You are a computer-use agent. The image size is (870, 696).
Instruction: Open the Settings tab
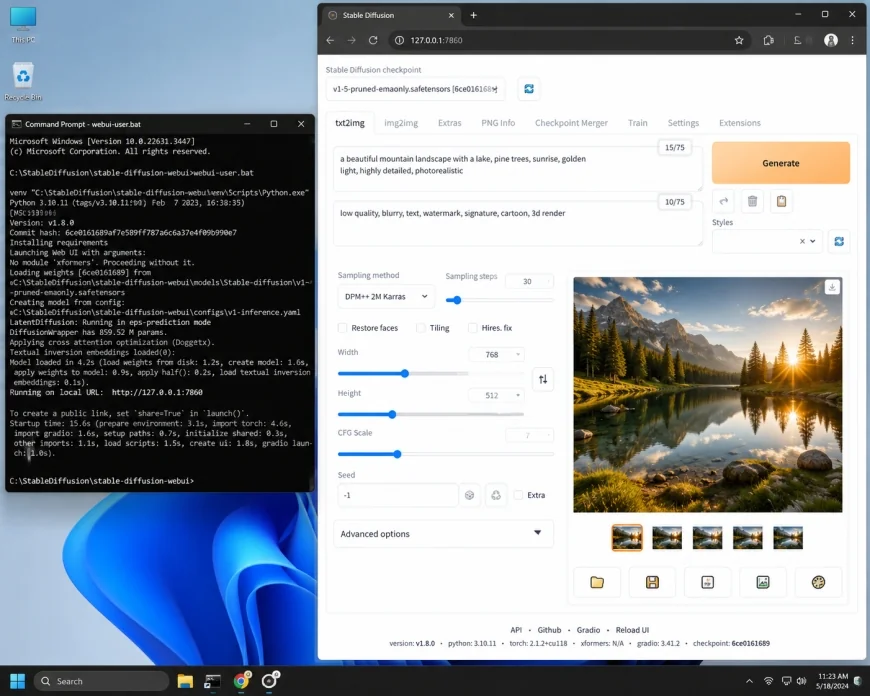(683, 123)
